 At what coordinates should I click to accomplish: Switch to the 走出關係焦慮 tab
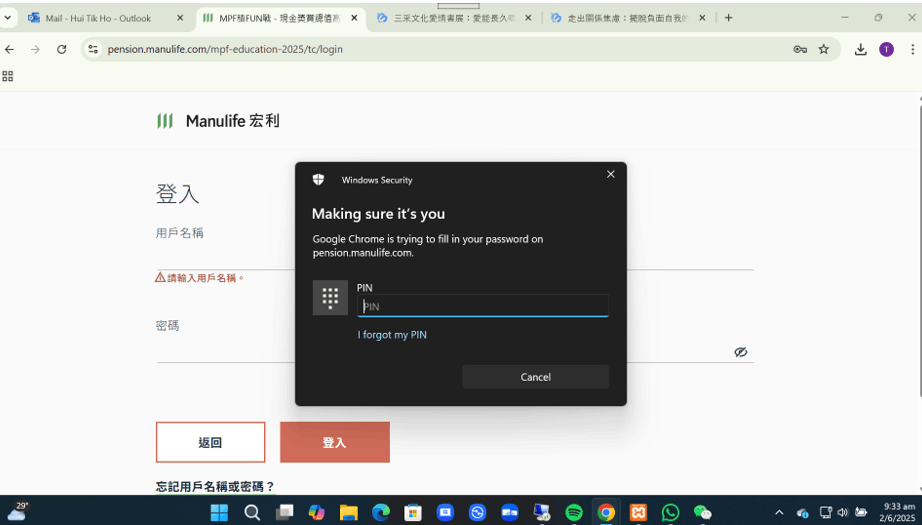coord(629,18)
